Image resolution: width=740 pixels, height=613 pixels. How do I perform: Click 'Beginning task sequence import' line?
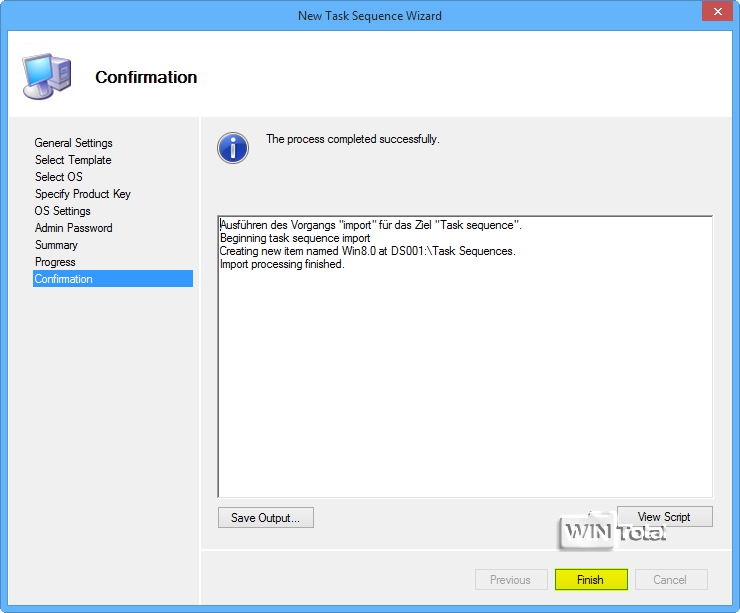click(x=295, y=238)
